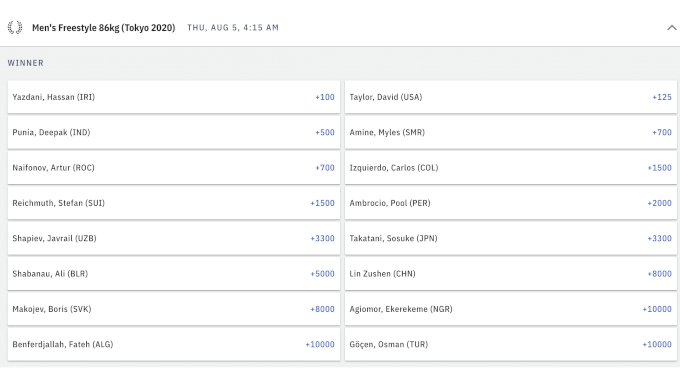
Task: Select Izquierdo, Carlos (COL) at +1500
Action: [510, 167]
